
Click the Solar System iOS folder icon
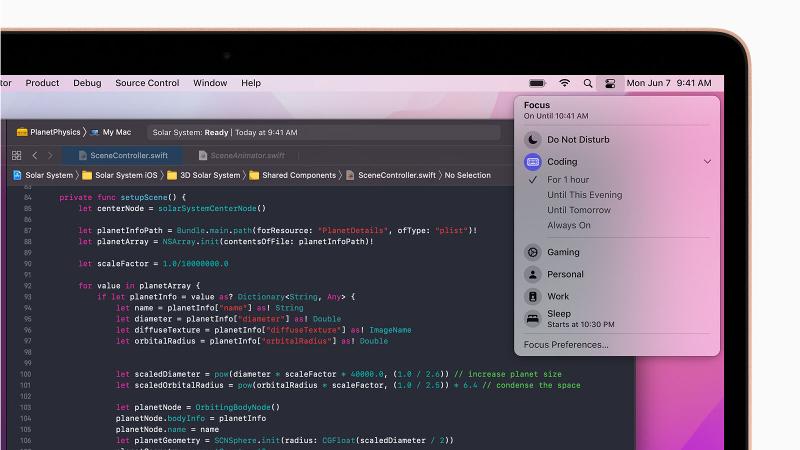[x=87, y=175]
